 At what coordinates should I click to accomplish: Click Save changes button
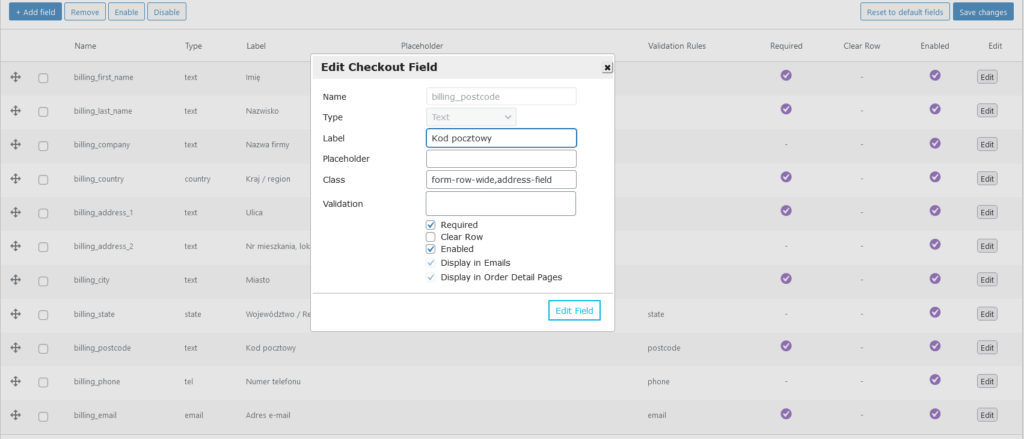pos(983,12)
